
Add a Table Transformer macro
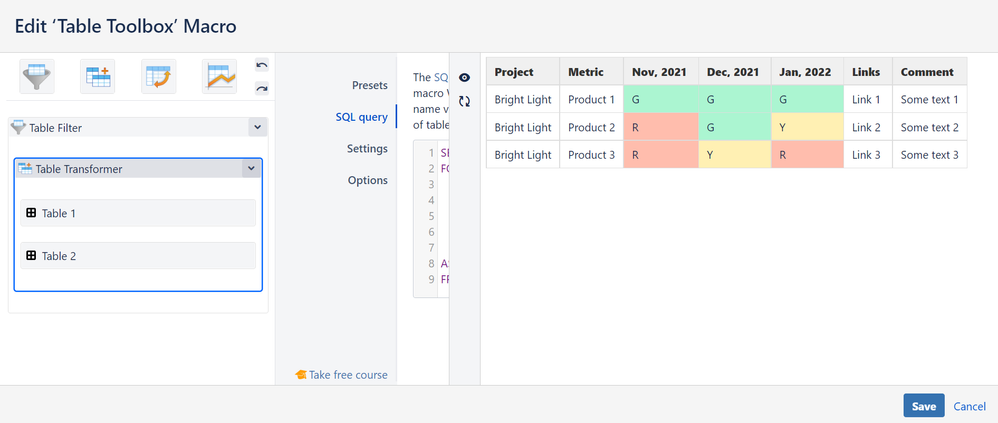tap(98, 77)
